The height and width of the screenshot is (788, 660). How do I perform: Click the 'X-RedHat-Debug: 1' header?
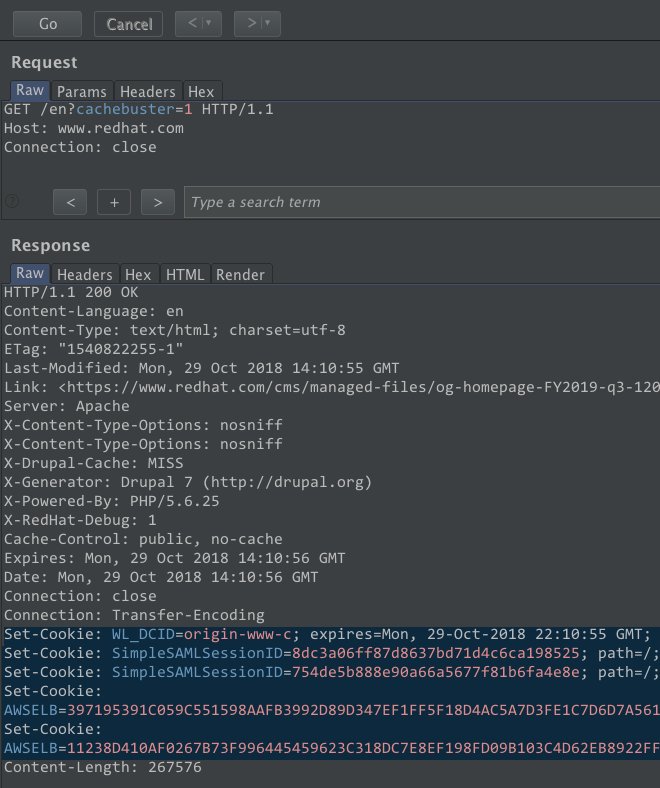tap(80, 520)
